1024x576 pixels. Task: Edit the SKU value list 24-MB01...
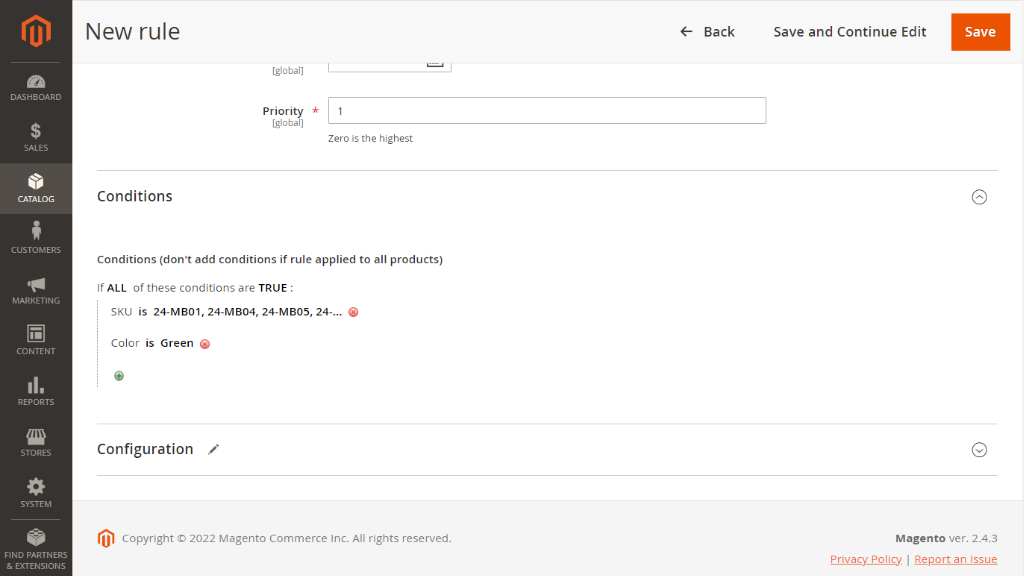pyautogui.click(x=248, y=312)
